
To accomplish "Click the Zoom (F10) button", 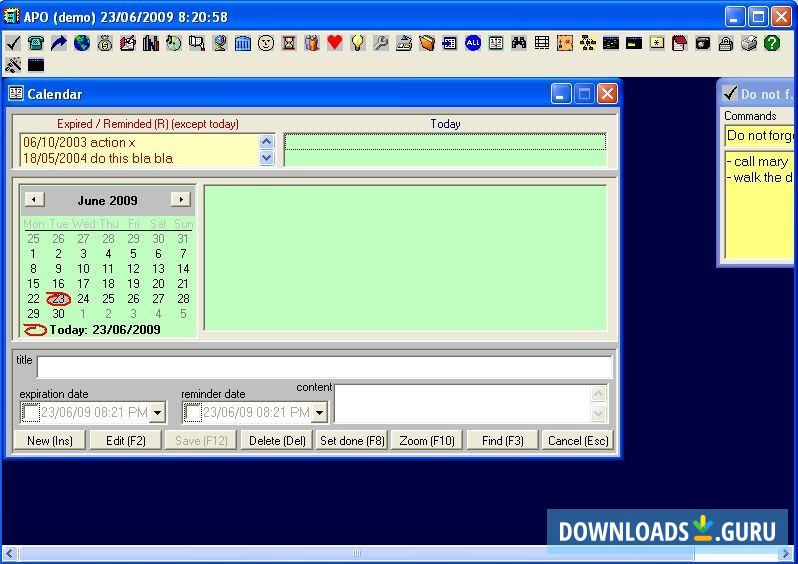I will [426, 440].
